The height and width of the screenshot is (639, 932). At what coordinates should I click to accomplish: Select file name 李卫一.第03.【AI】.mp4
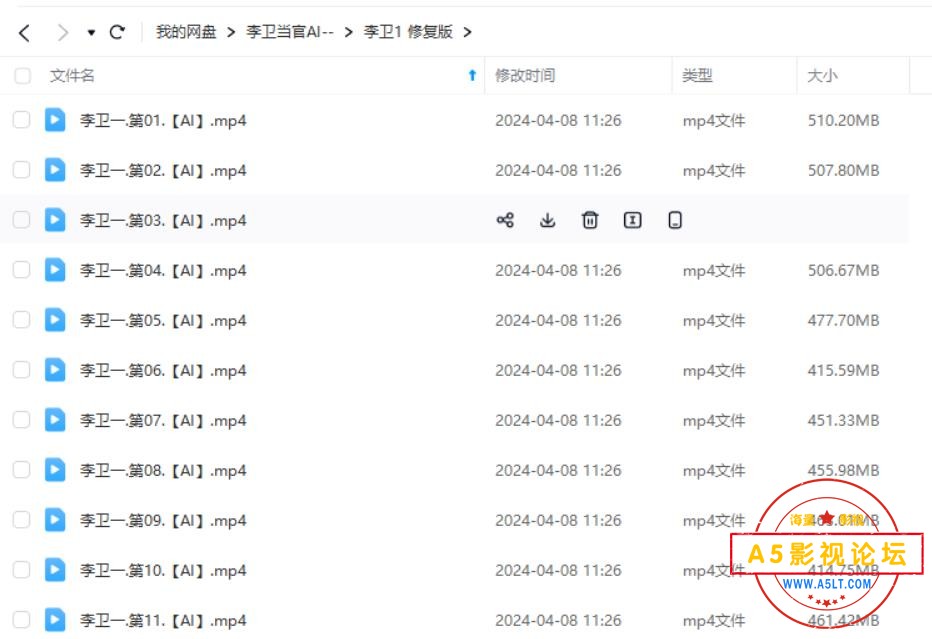pyautogui.click(x=163, y=221)
